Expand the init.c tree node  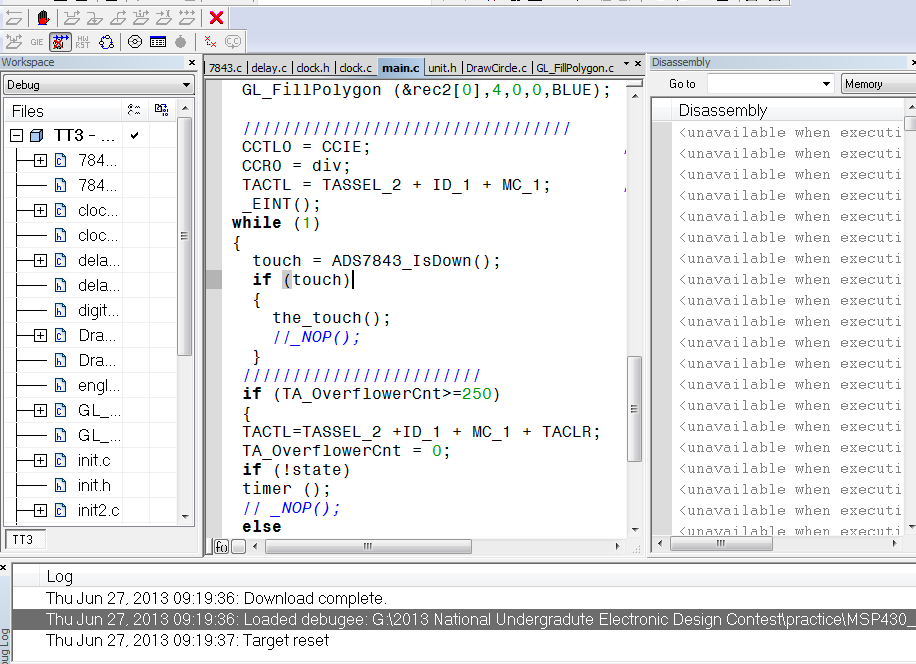[40, 461]
